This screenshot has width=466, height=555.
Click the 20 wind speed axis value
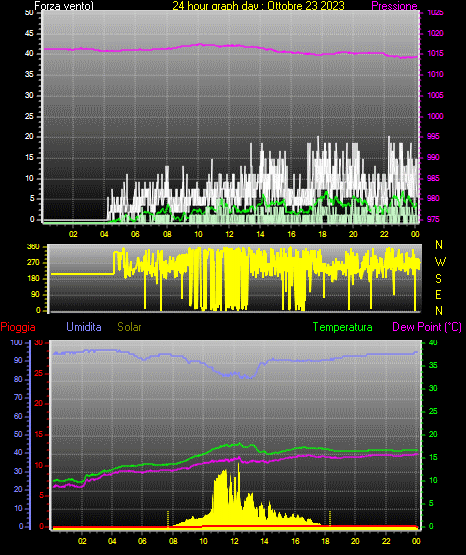coord(29,137)
